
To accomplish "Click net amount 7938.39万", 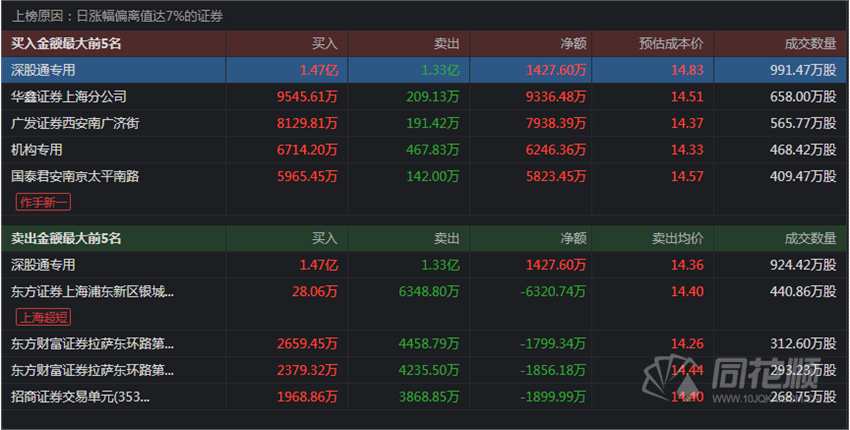I will coord(556,123).
